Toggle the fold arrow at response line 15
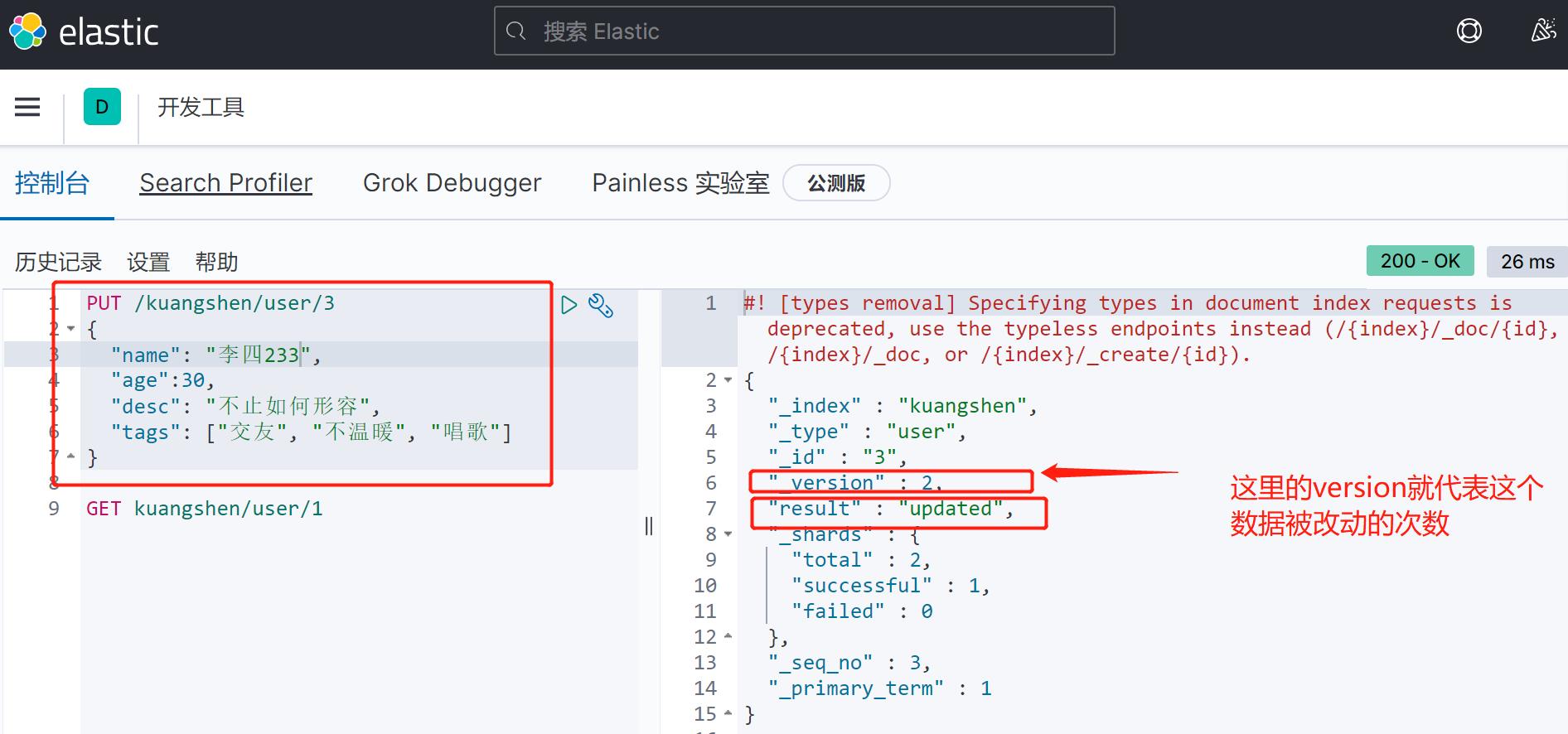The height and width of the screenshot is (734, 1568). (728, 713)
